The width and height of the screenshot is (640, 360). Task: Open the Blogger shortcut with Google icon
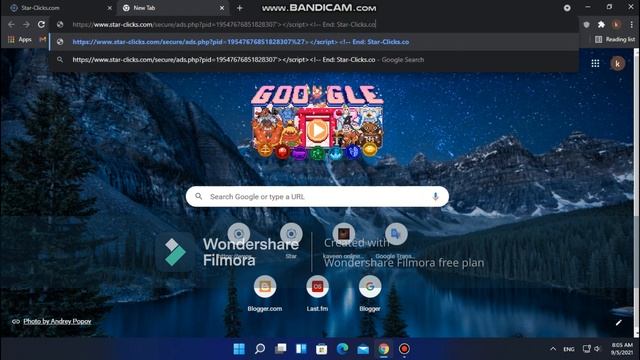tap(370, 293)
